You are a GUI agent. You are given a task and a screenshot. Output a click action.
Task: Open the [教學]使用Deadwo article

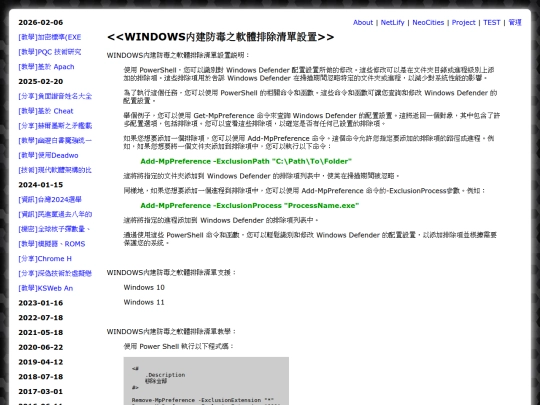point(48,155)
